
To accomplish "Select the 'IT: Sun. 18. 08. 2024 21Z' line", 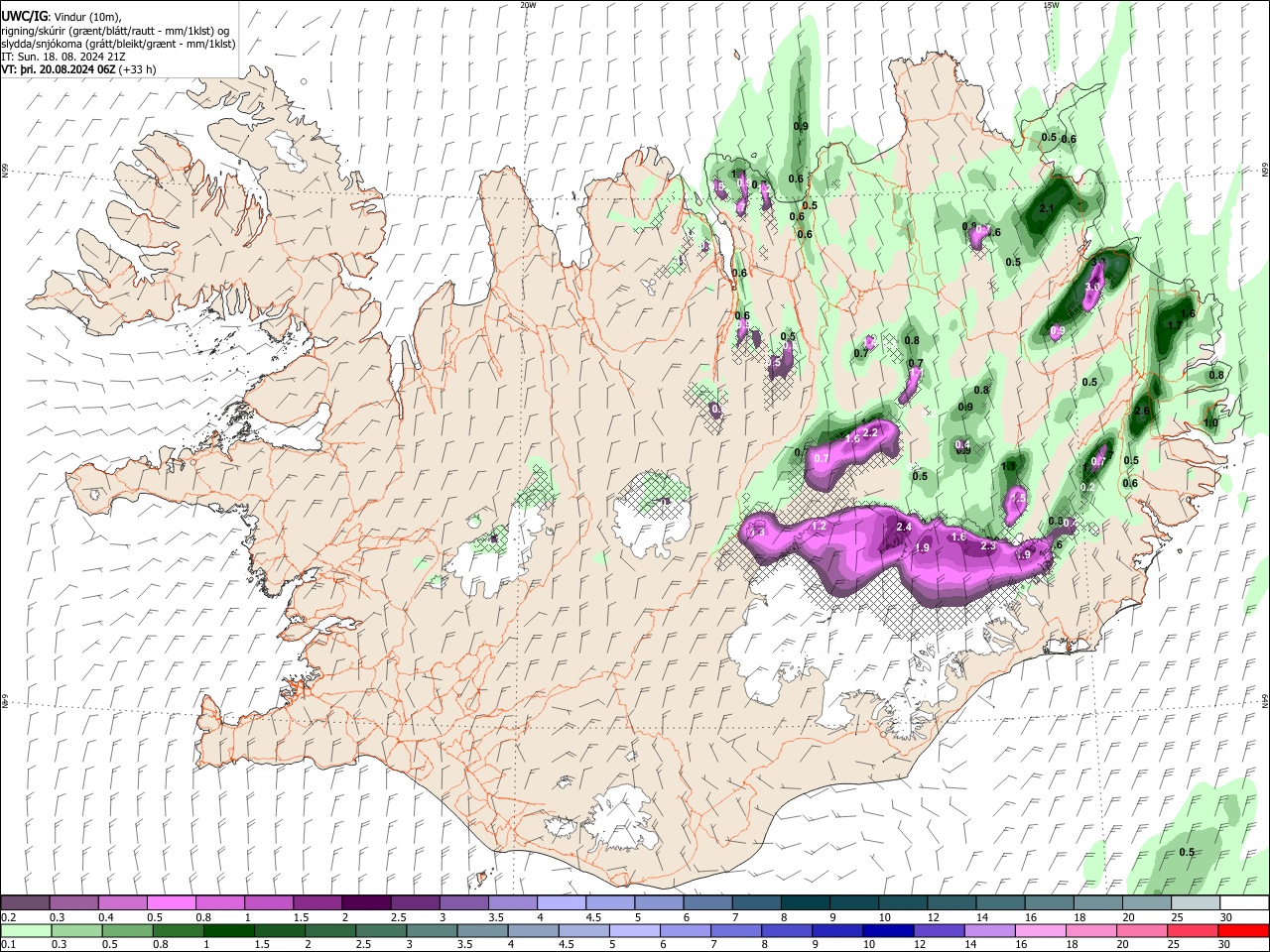I will pyautogui.click(x=65, y=58).
